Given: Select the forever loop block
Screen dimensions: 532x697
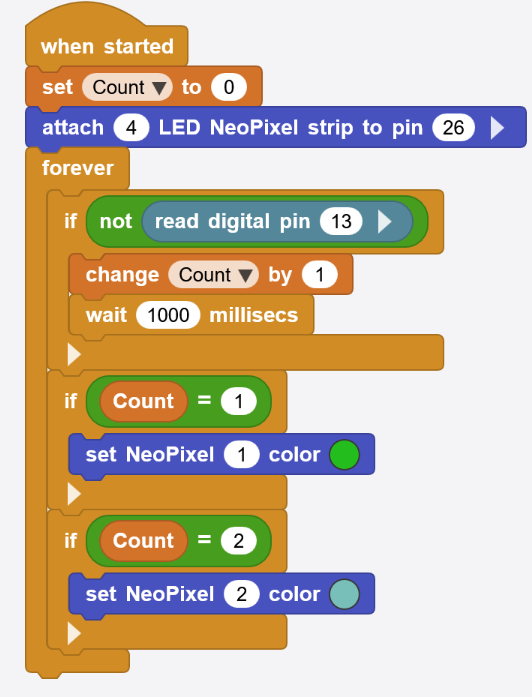Looking at the screenshot, I should click(x=77, y=168).
